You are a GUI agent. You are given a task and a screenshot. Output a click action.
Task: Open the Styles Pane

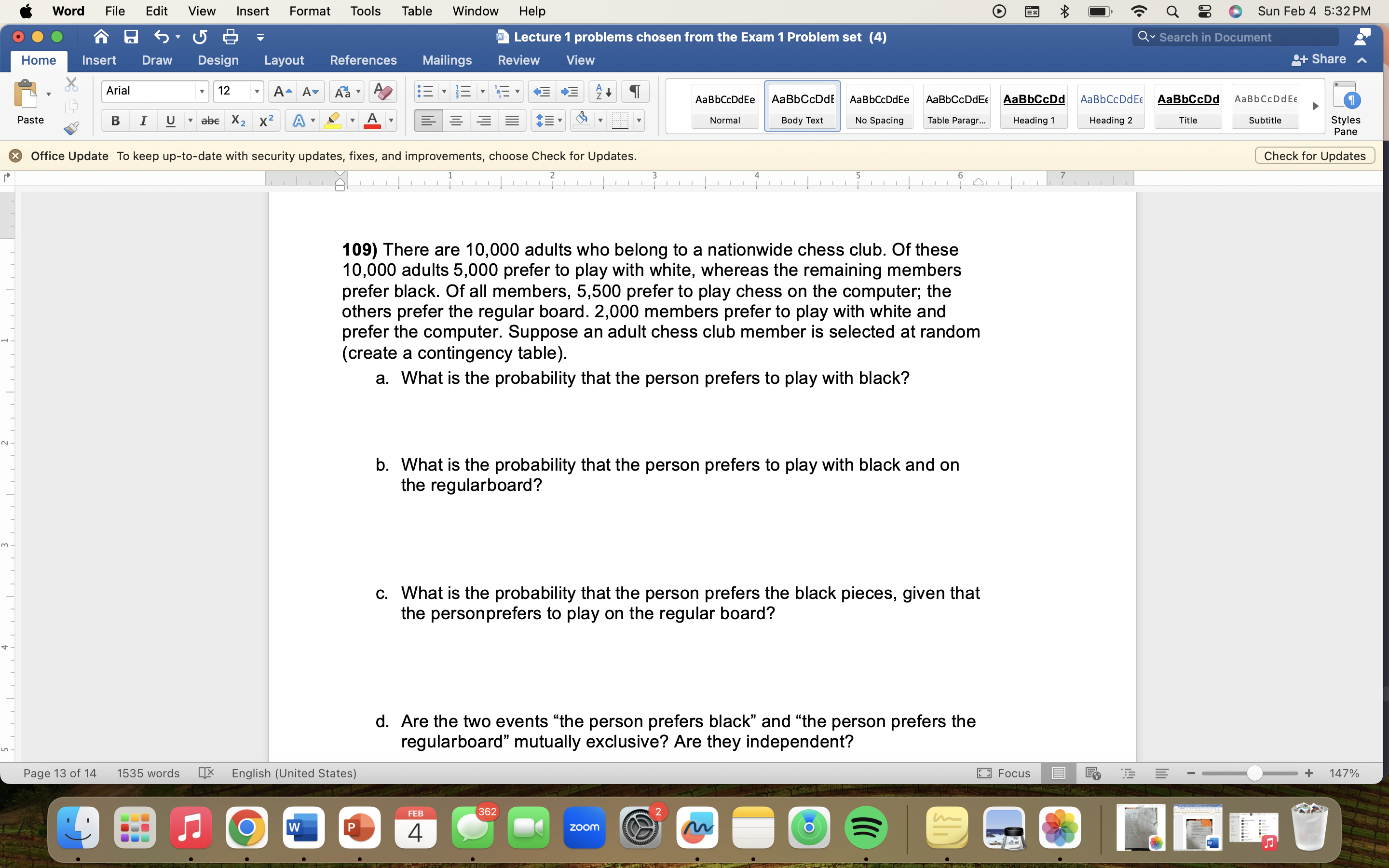tap(1345, 108)
